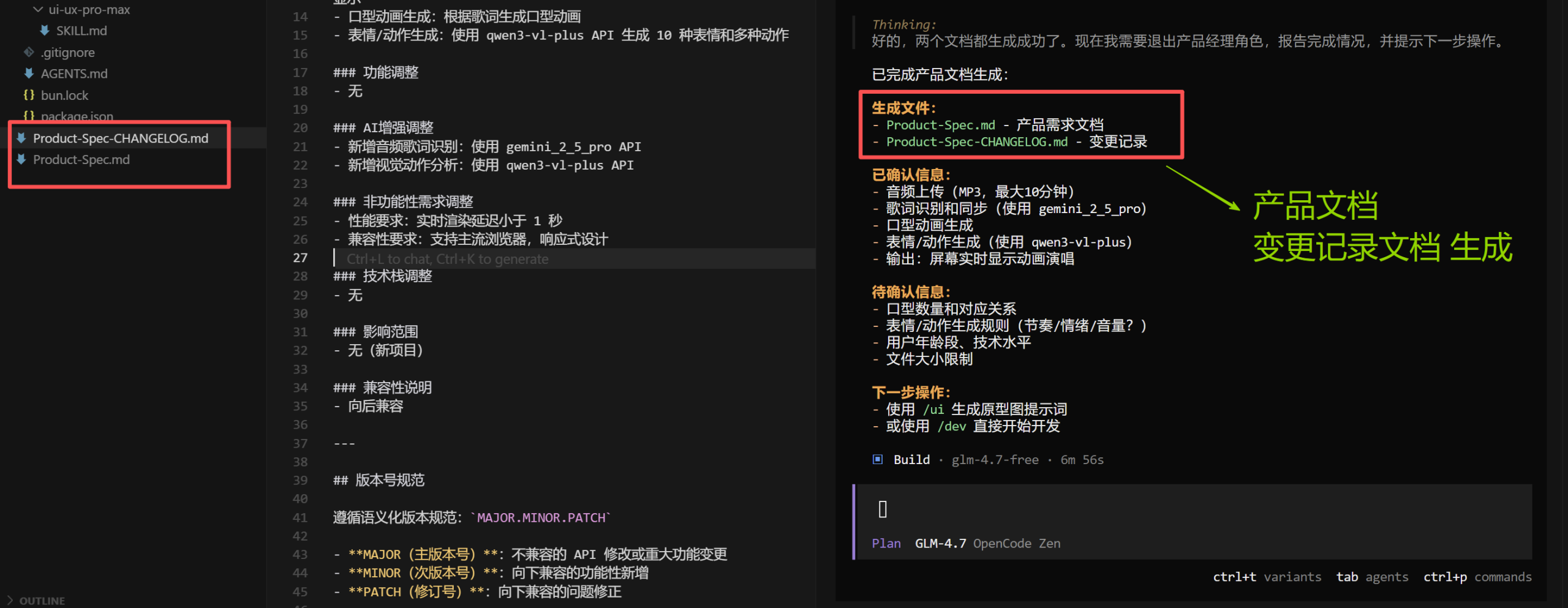Click the Ctrl+L placeholder on line 27
This screenshot has height=608, width=1568.
447,258
